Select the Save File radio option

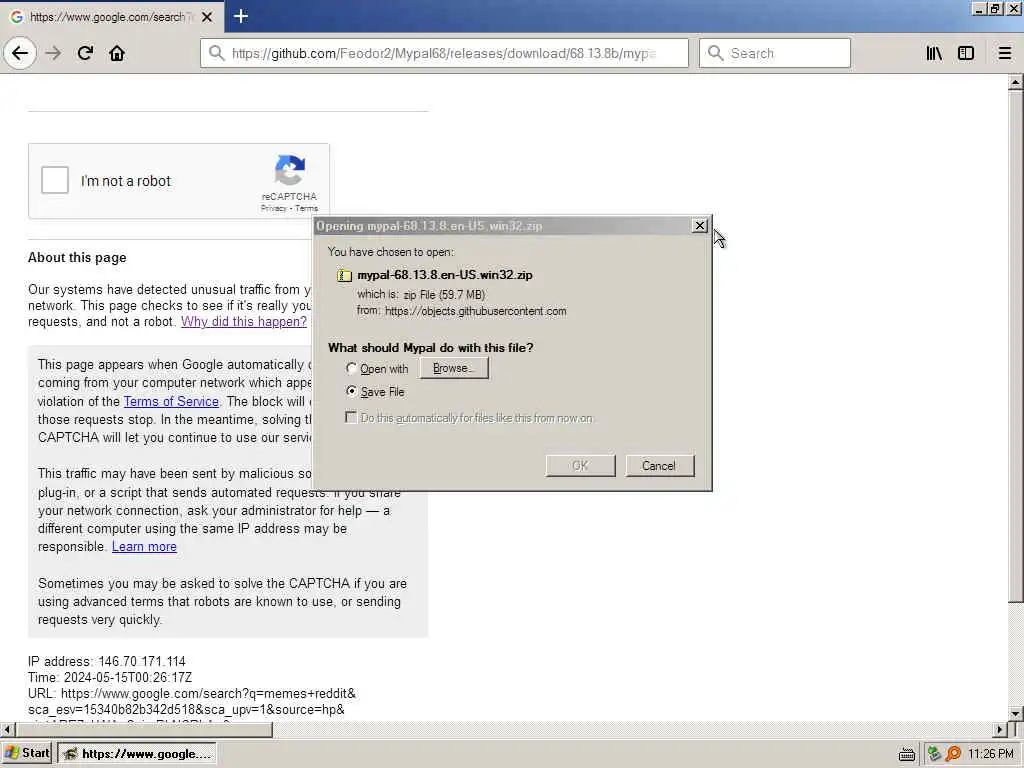click(351, 391)
